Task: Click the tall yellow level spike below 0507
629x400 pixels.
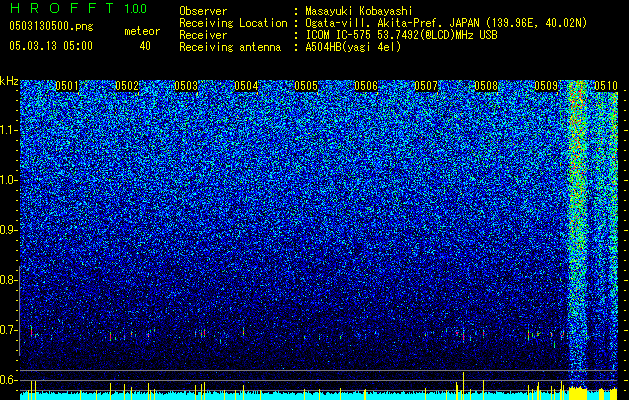Action: click(464, 385)
